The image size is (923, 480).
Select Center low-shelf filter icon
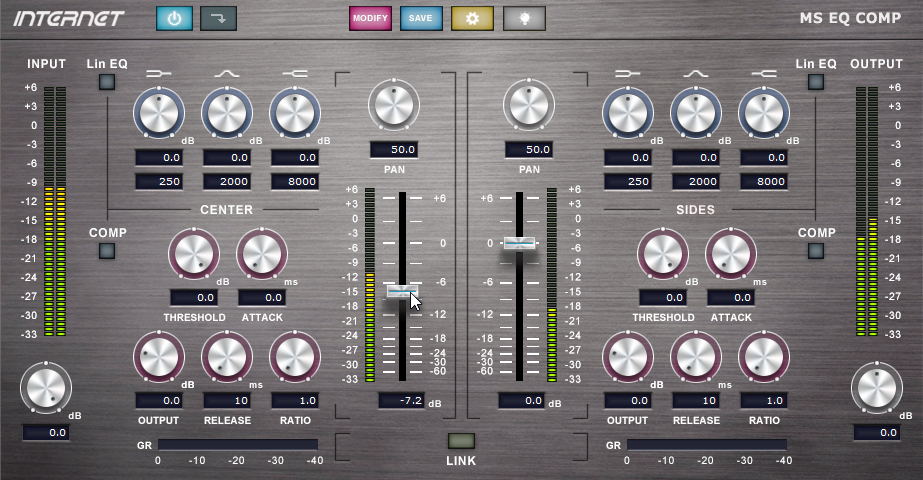pos(159,73)
